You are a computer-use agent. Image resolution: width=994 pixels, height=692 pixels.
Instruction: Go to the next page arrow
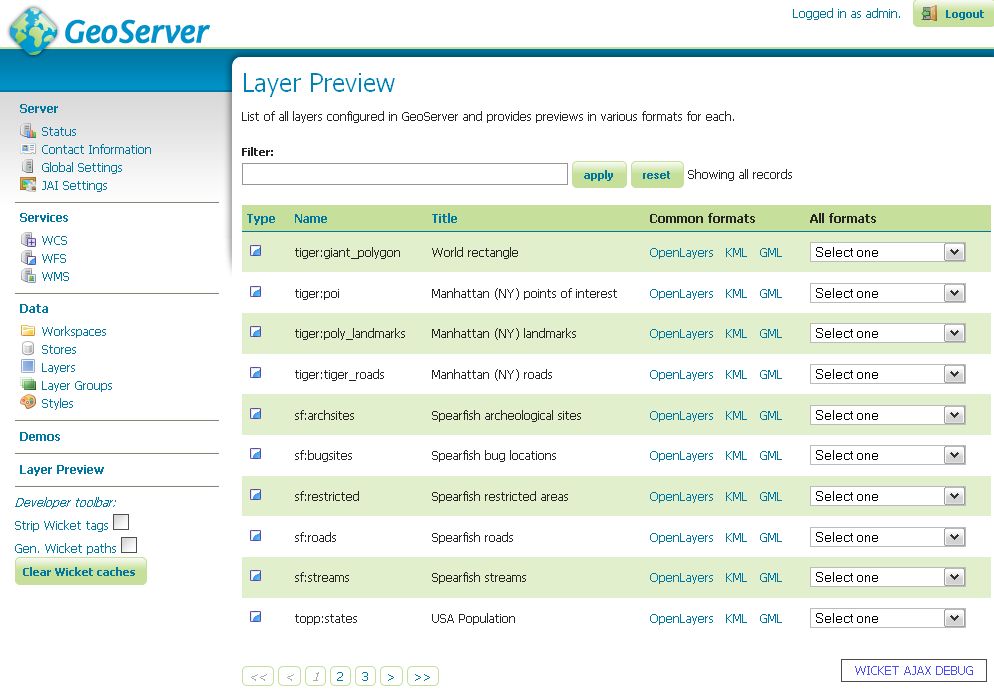pos(391,676)
